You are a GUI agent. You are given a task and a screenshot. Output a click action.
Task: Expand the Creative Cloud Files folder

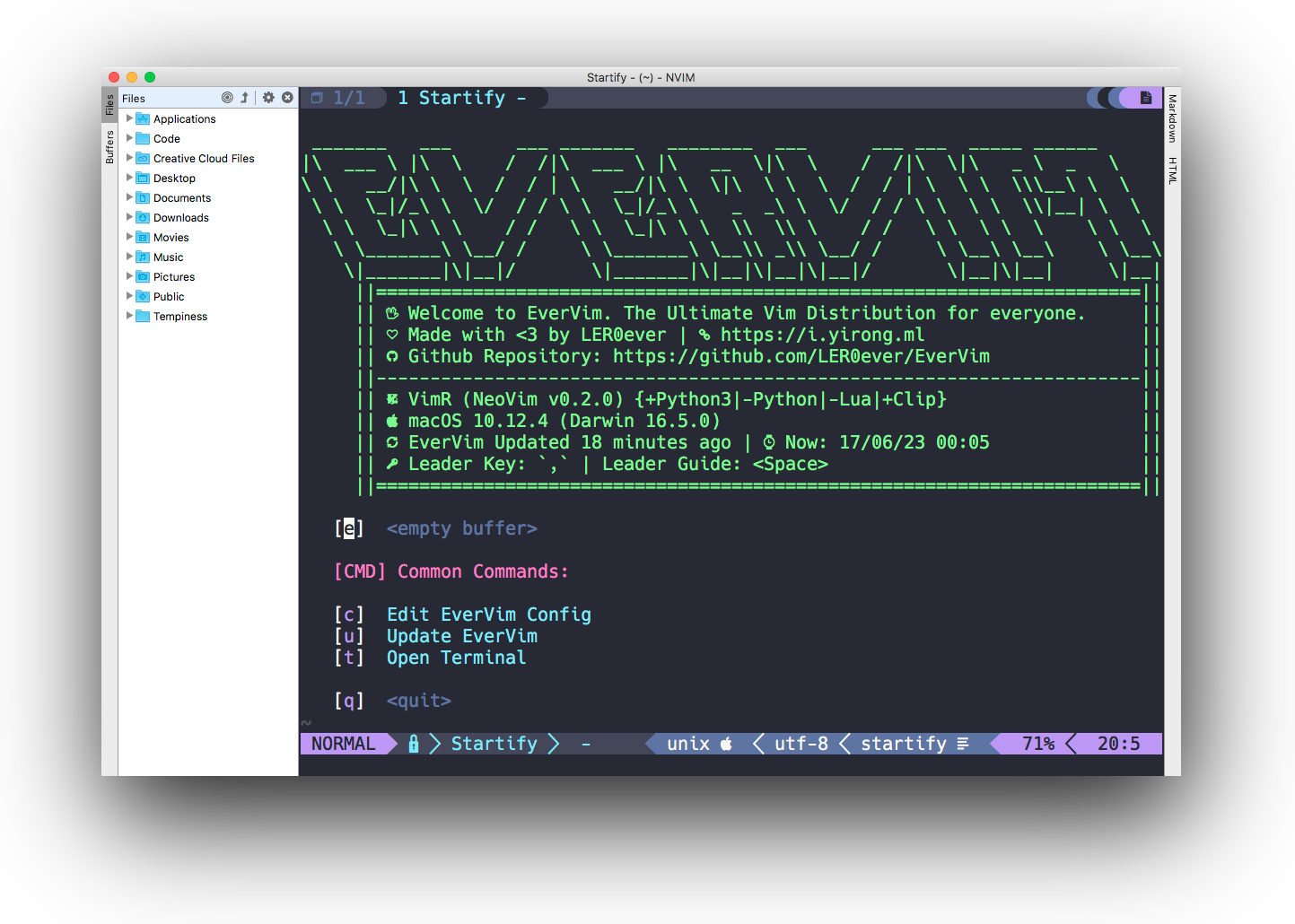coord(129,157)
